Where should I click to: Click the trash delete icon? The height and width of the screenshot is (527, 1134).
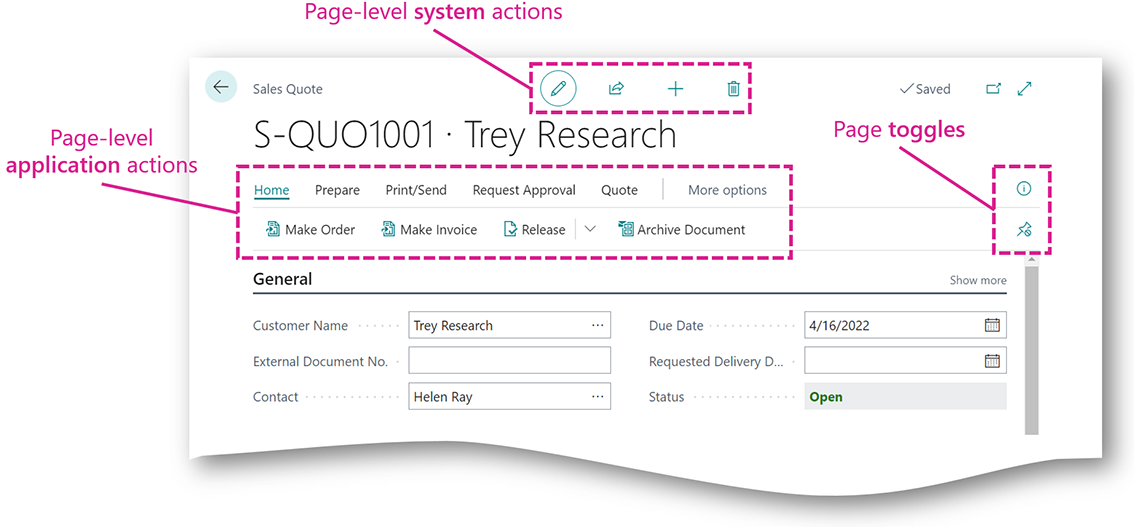733,89
